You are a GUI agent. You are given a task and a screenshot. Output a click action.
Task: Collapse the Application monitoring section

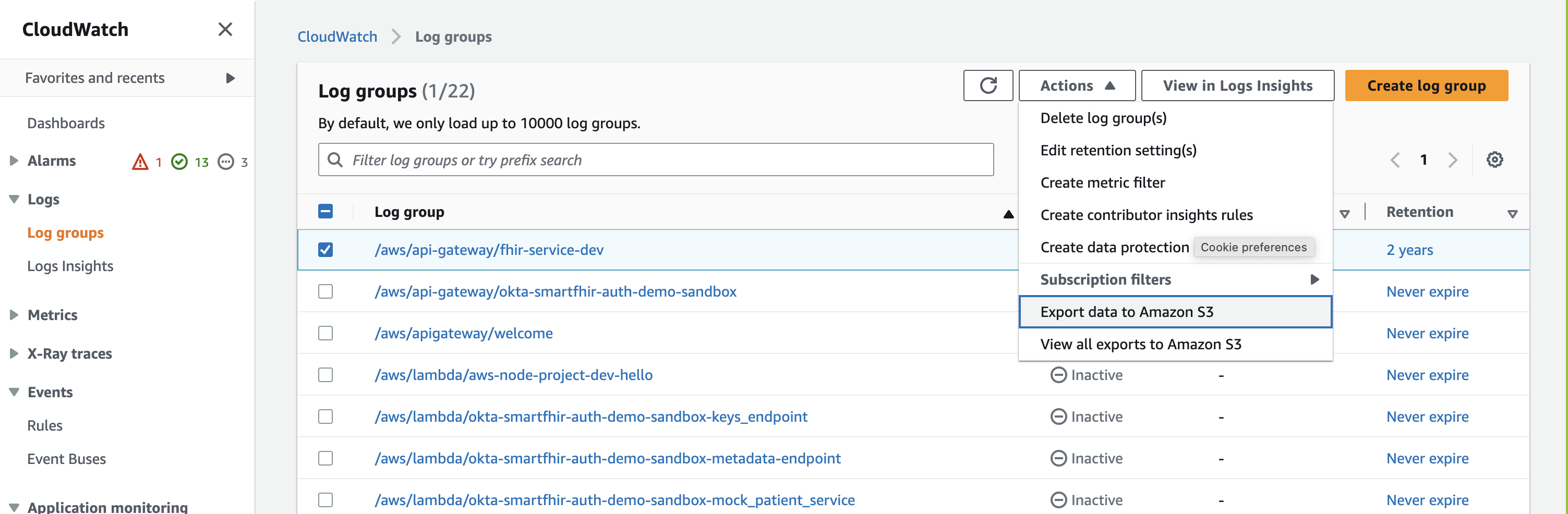coord(14,507)
